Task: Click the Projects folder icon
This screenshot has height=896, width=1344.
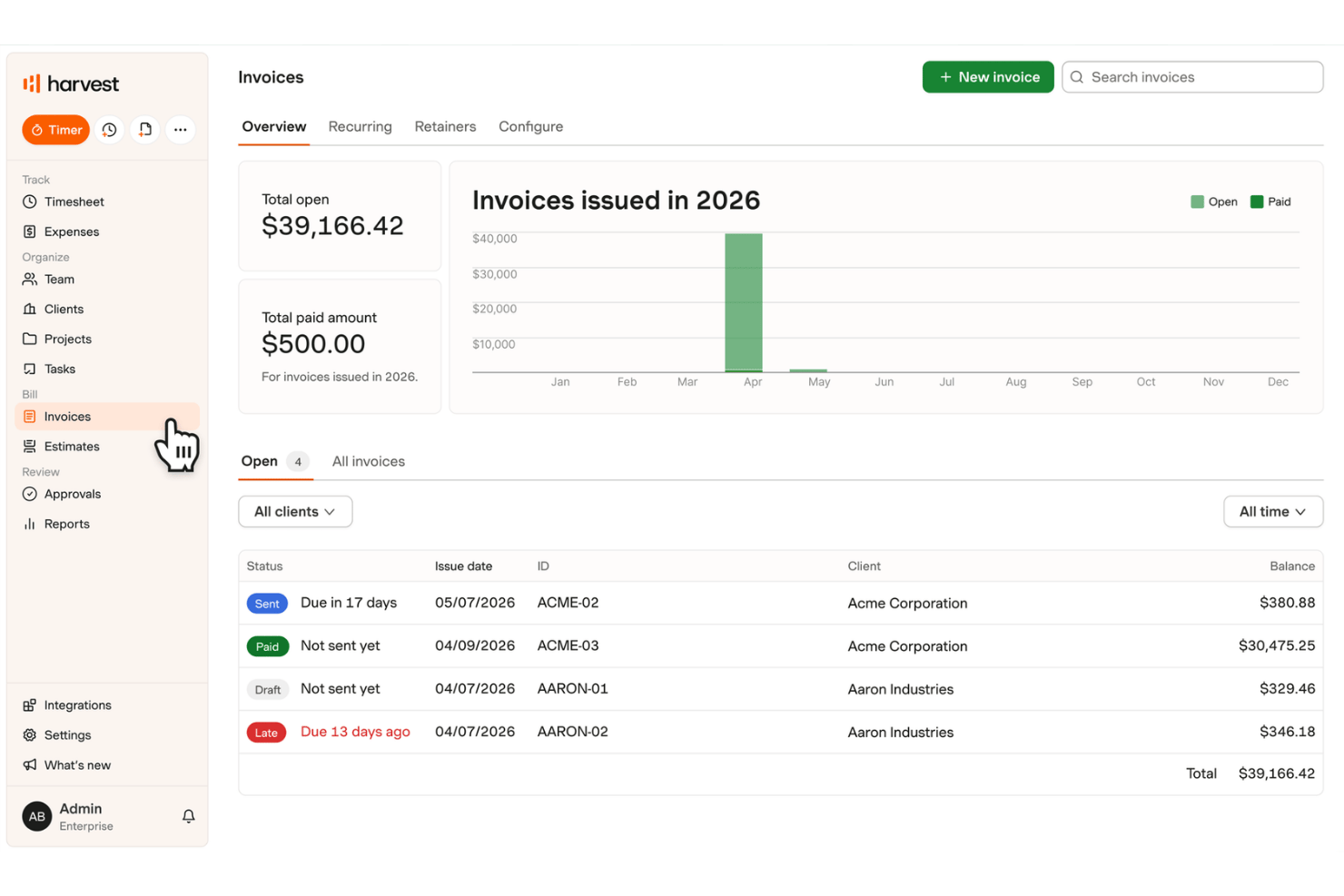Action: point(30,339)
